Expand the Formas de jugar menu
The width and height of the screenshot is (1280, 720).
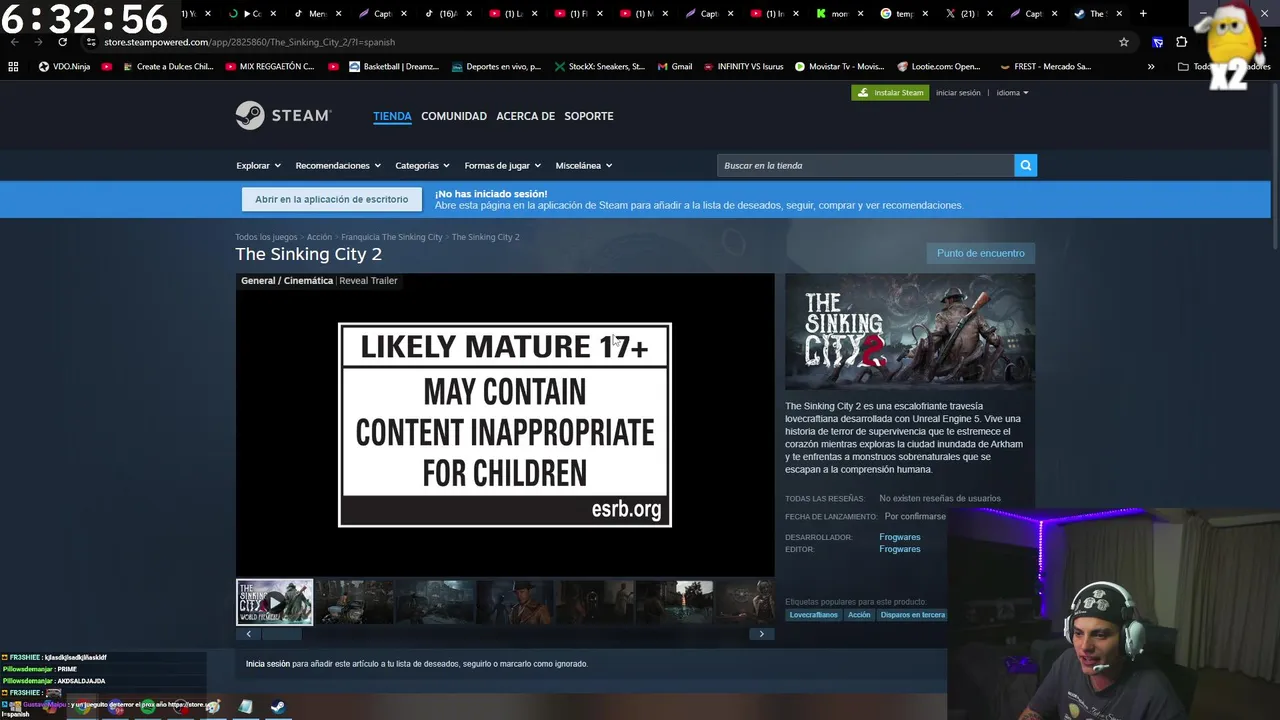502,165
